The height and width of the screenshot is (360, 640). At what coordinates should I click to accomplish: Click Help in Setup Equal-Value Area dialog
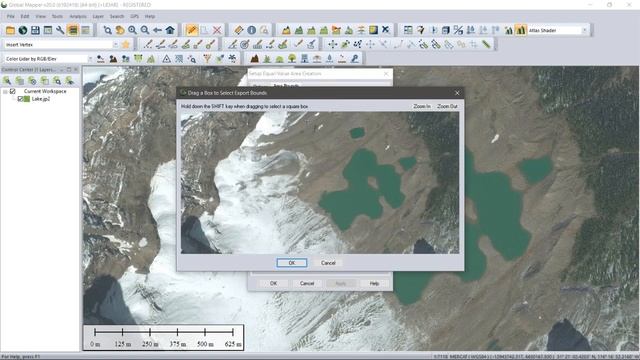click(x=374, y=283)
